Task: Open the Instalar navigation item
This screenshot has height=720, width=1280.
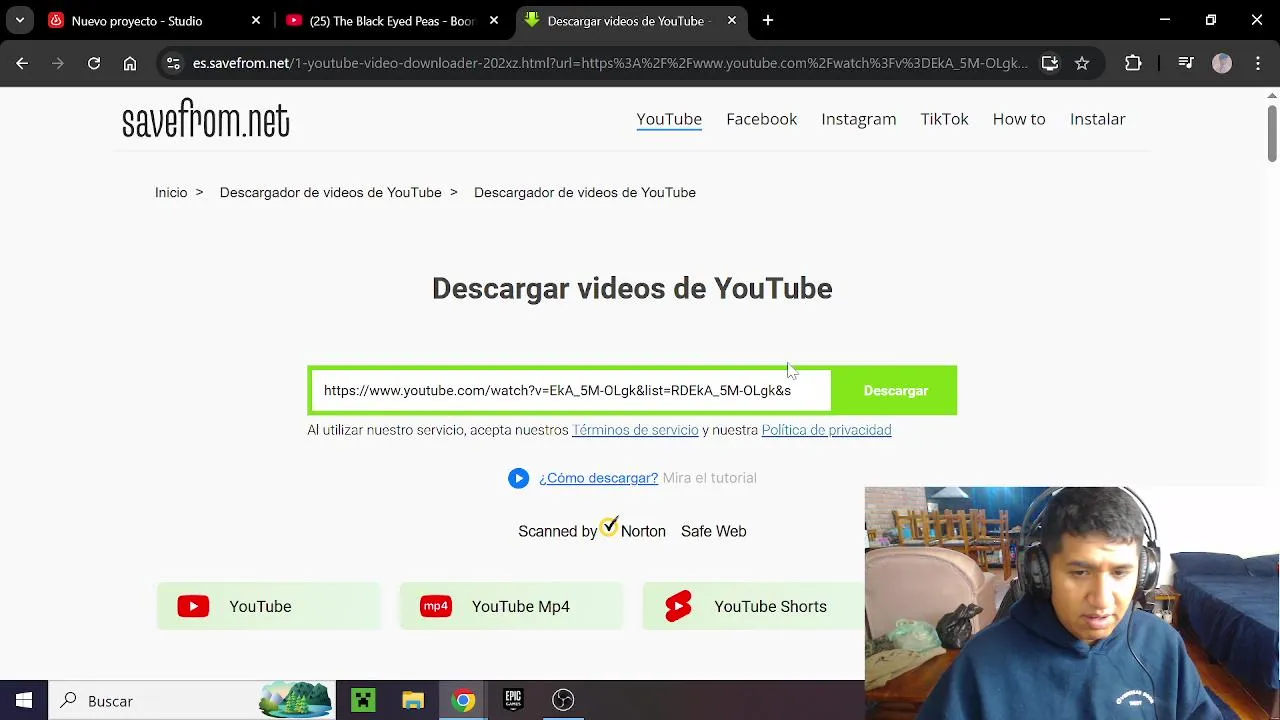Action: point(1097,119)
